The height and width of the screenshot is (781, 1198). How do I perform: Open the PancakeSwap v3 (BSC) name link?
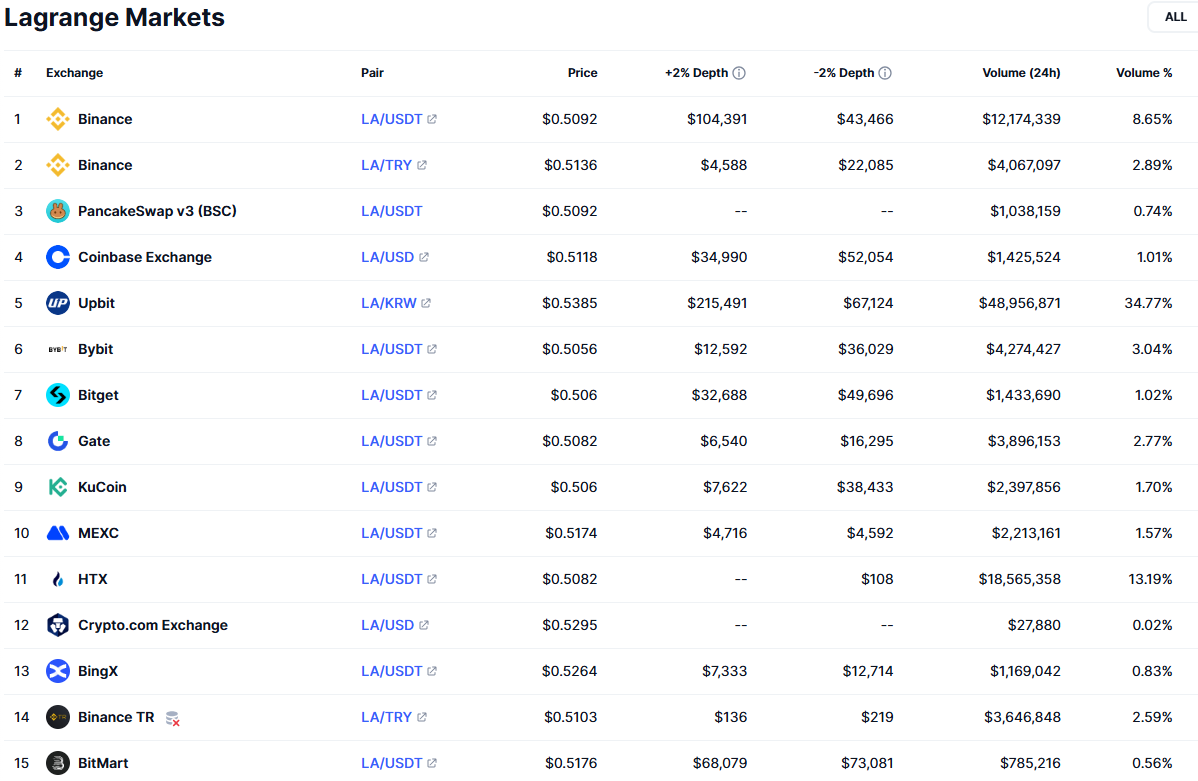point(157,211)
